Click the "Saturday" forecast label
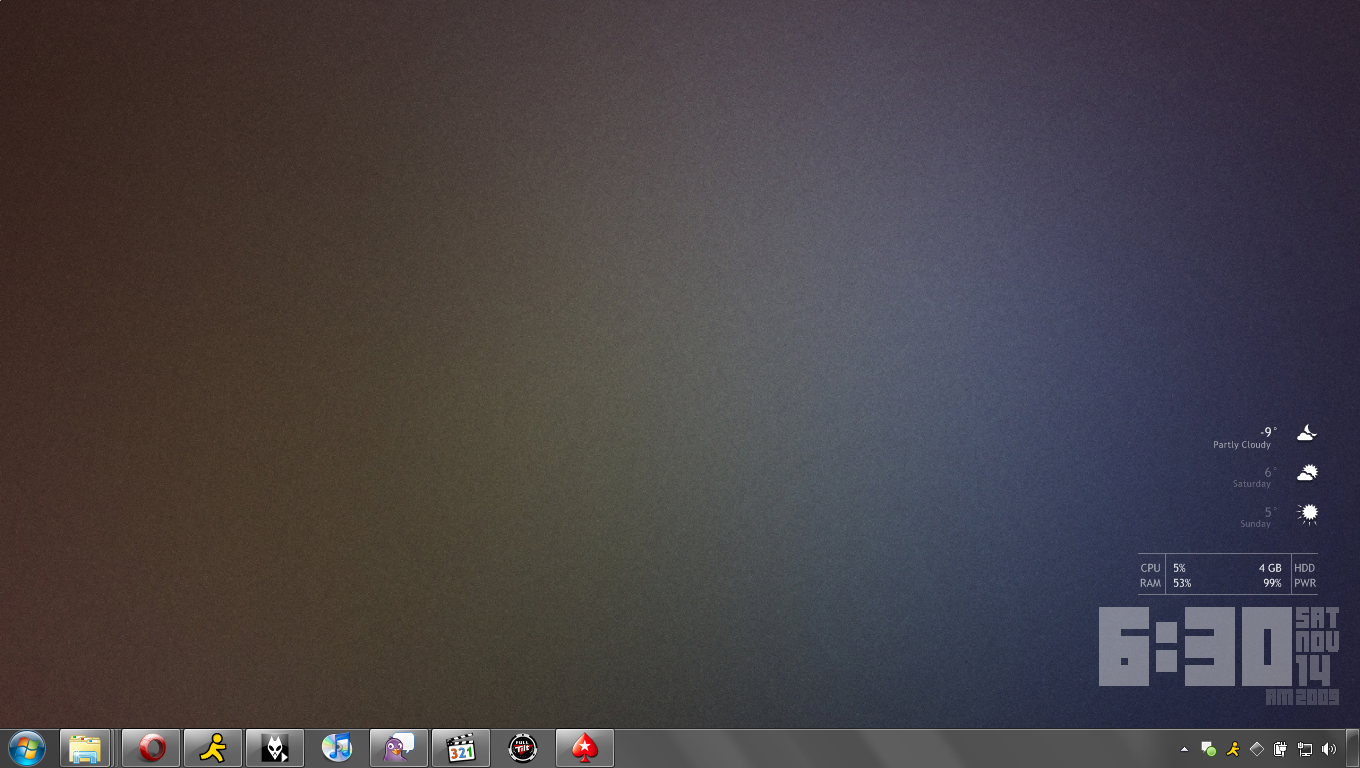Viewport: 1360px width, 768px height. click(1252, 484)
